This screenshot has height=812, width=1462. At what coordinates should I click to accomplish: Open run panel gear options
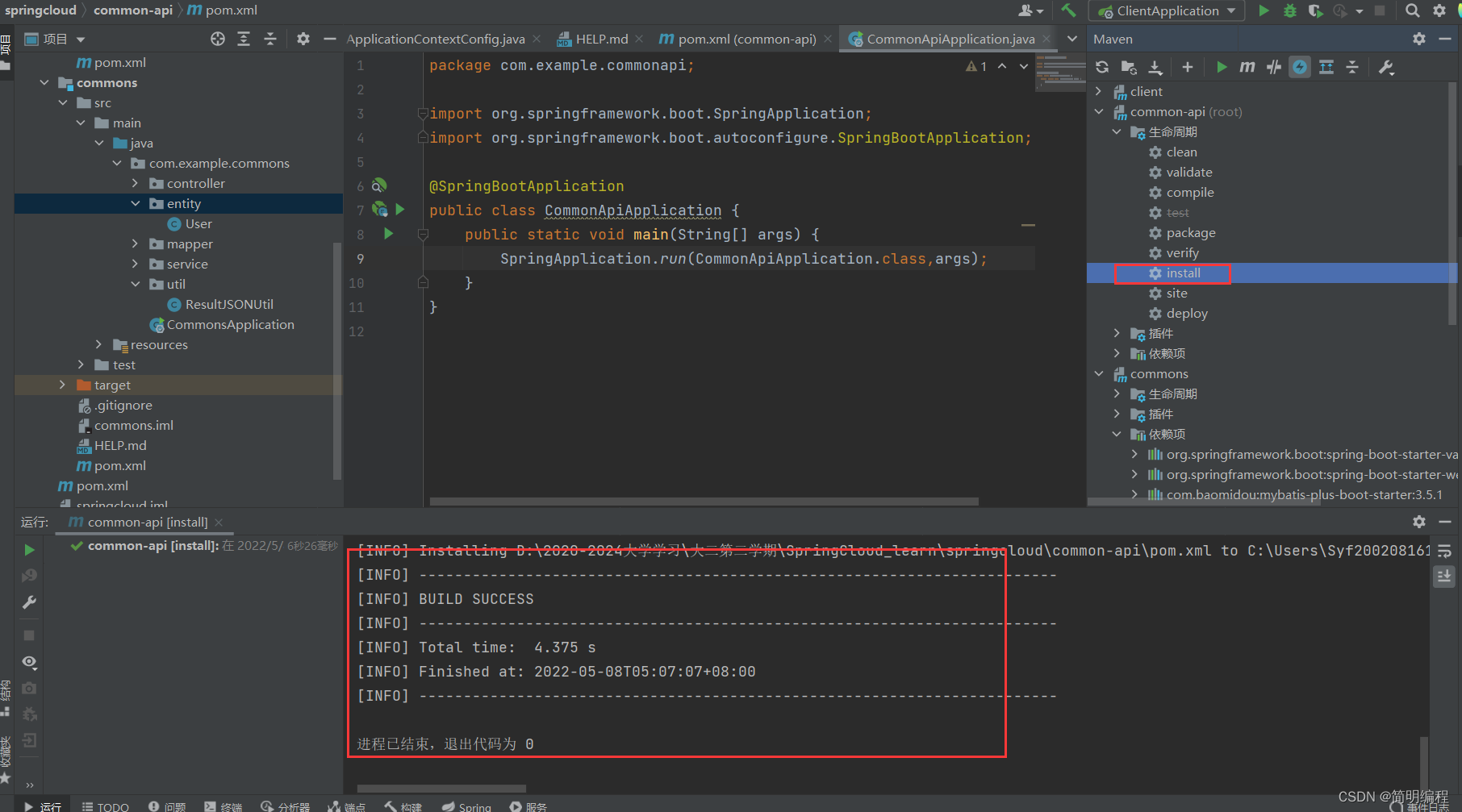click(x=1419, y=522)
